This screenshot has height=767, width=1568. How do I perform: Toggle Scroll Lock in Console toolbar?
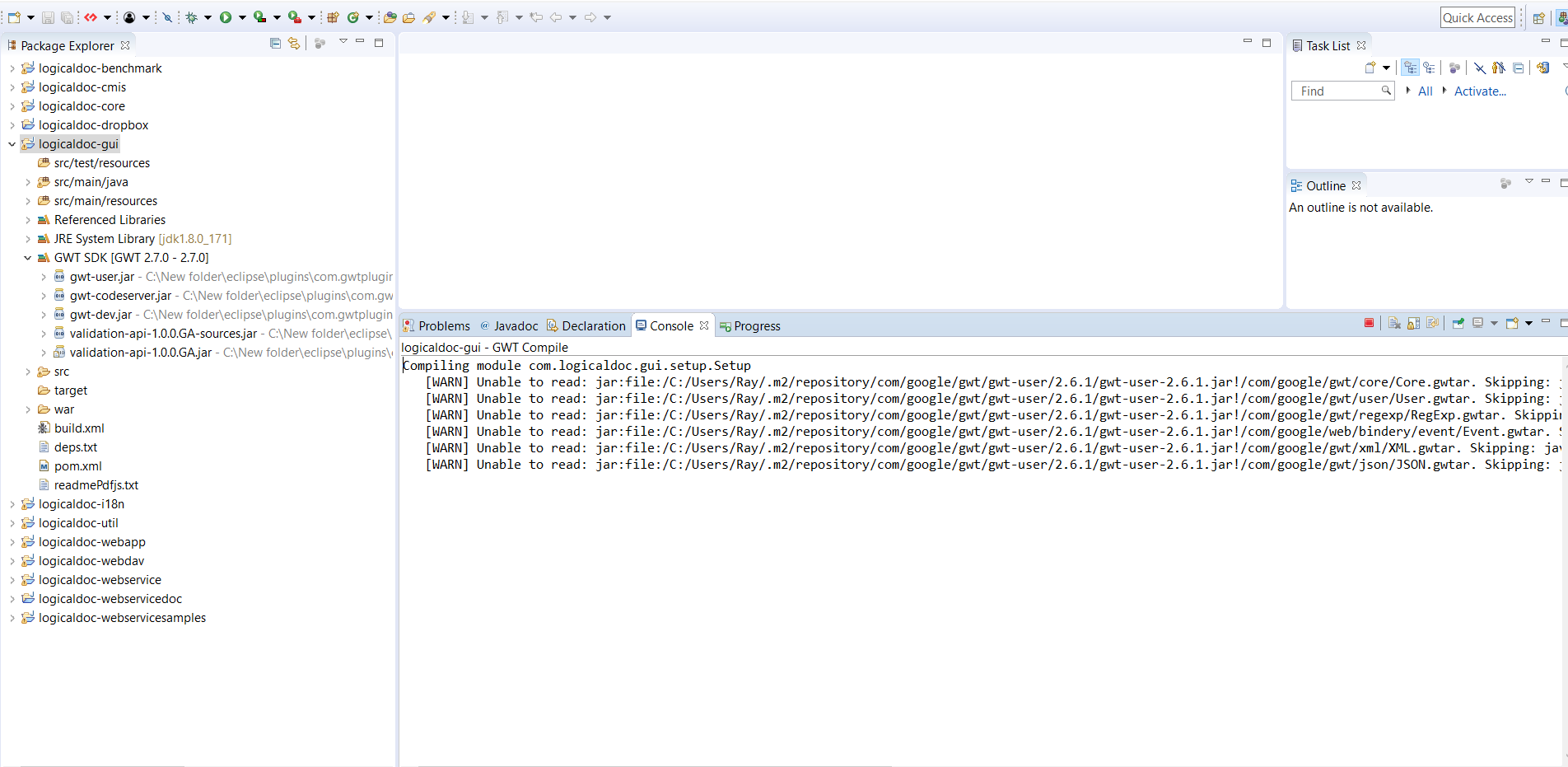pyautogui.click(x=1414, y=323)
